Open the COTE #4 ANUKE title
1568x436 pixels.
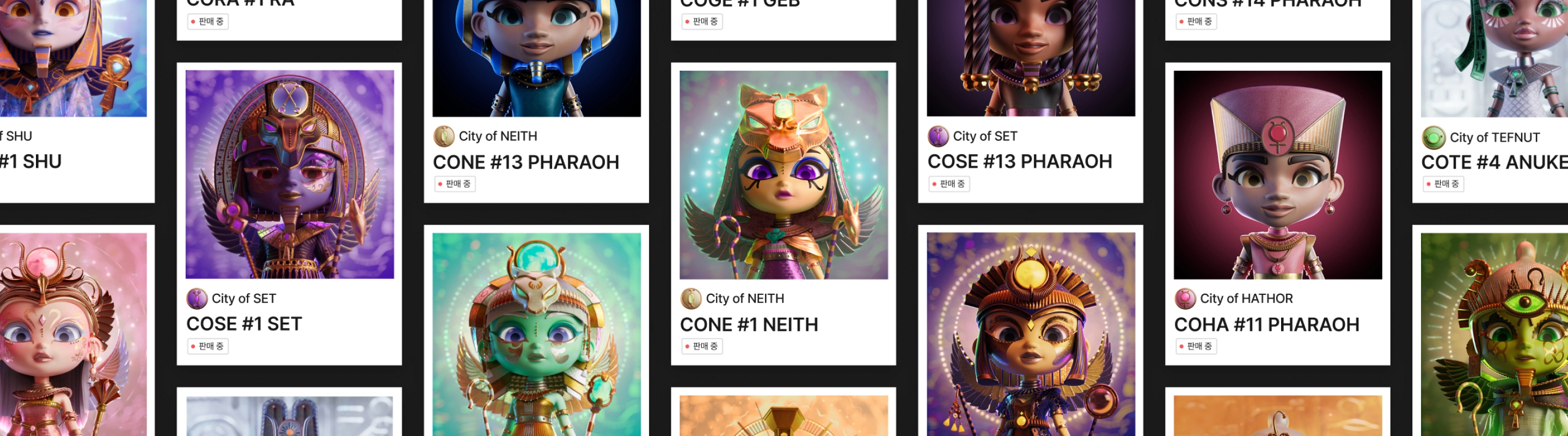click(x=1494, y=162)
